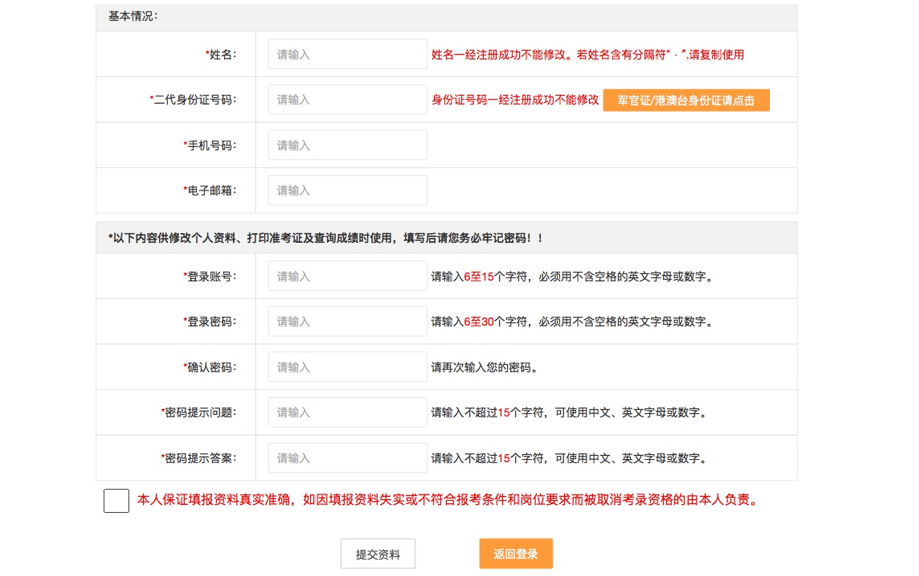Click the 身份证号码一经注册成功不能修改 warning text
The height and width of the screenshot is (576, 919).
pos(514,100)
